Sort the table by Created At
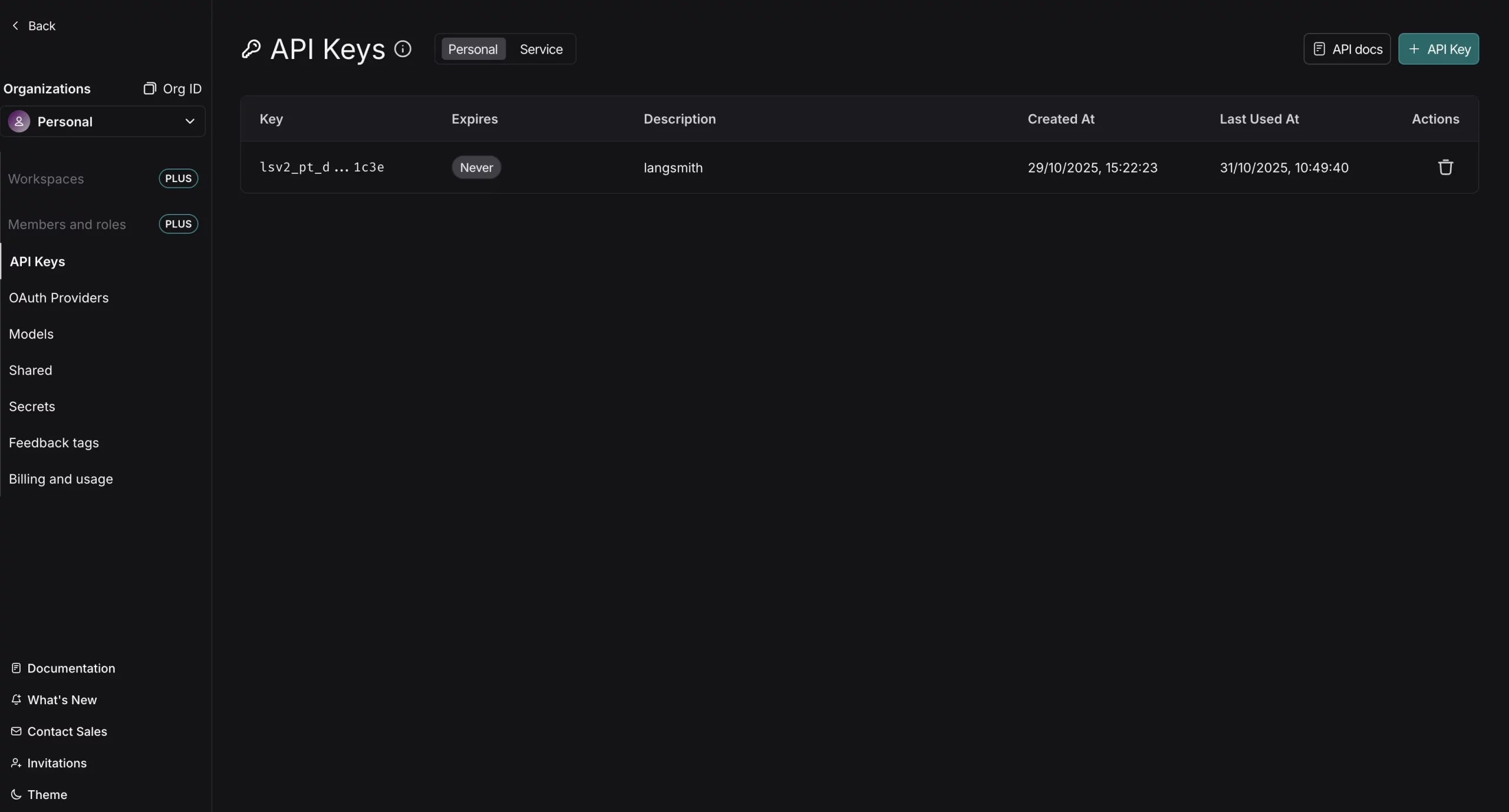The width and height of the screenshot is (1509, 812). [1061, 118]
